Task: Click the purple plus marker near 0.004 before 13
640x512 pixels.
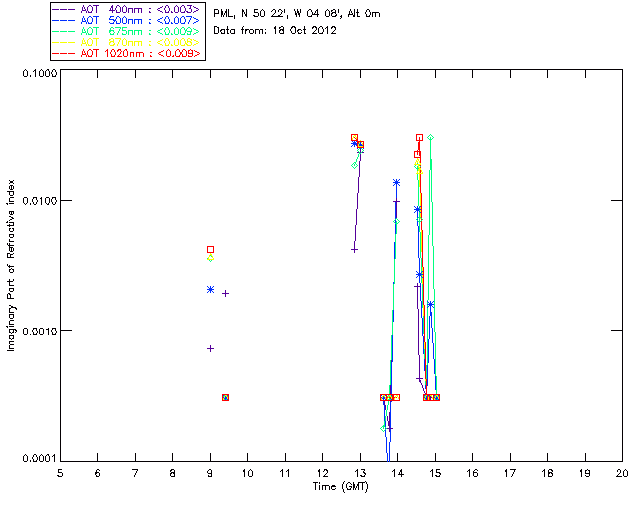Action: (354, 250)
